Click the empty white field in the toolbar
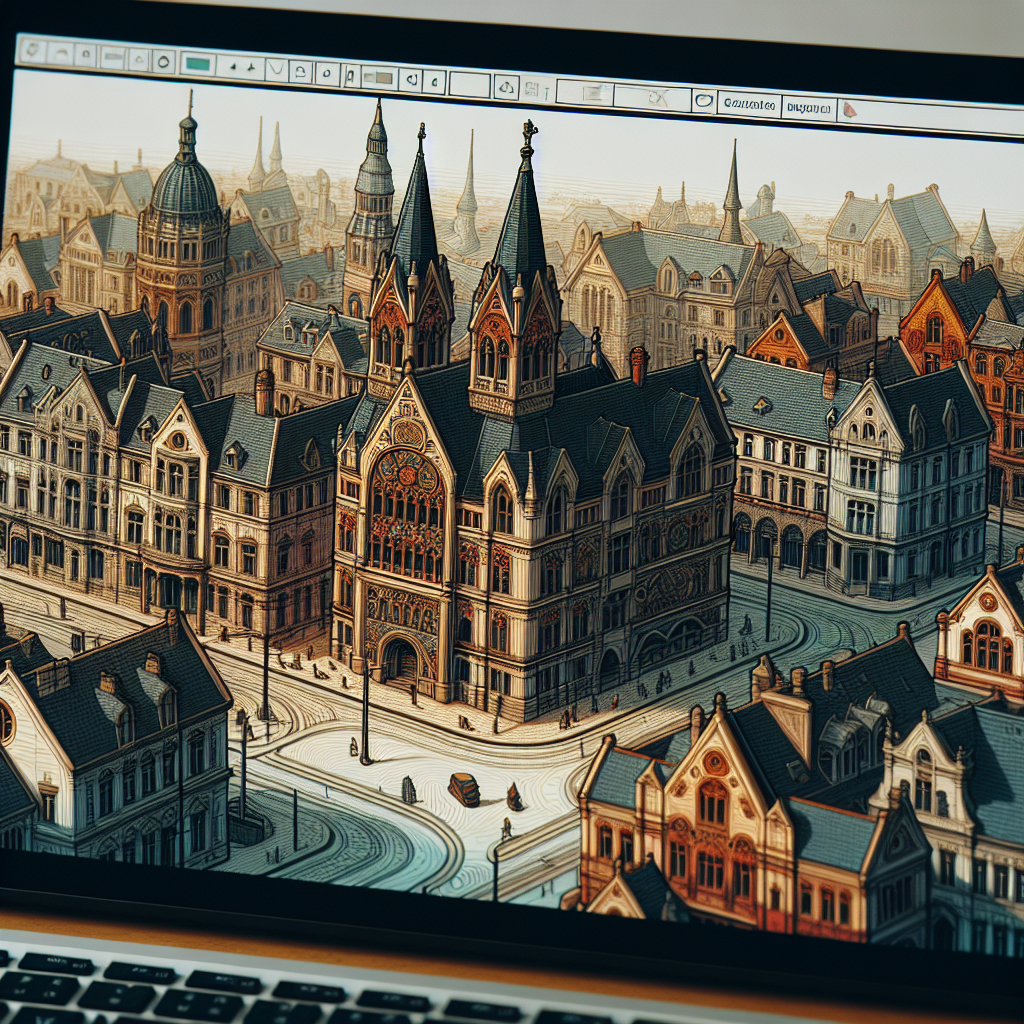This screenshot has width=1024, height=1024. pyautogui.click(x=470, y=84)
